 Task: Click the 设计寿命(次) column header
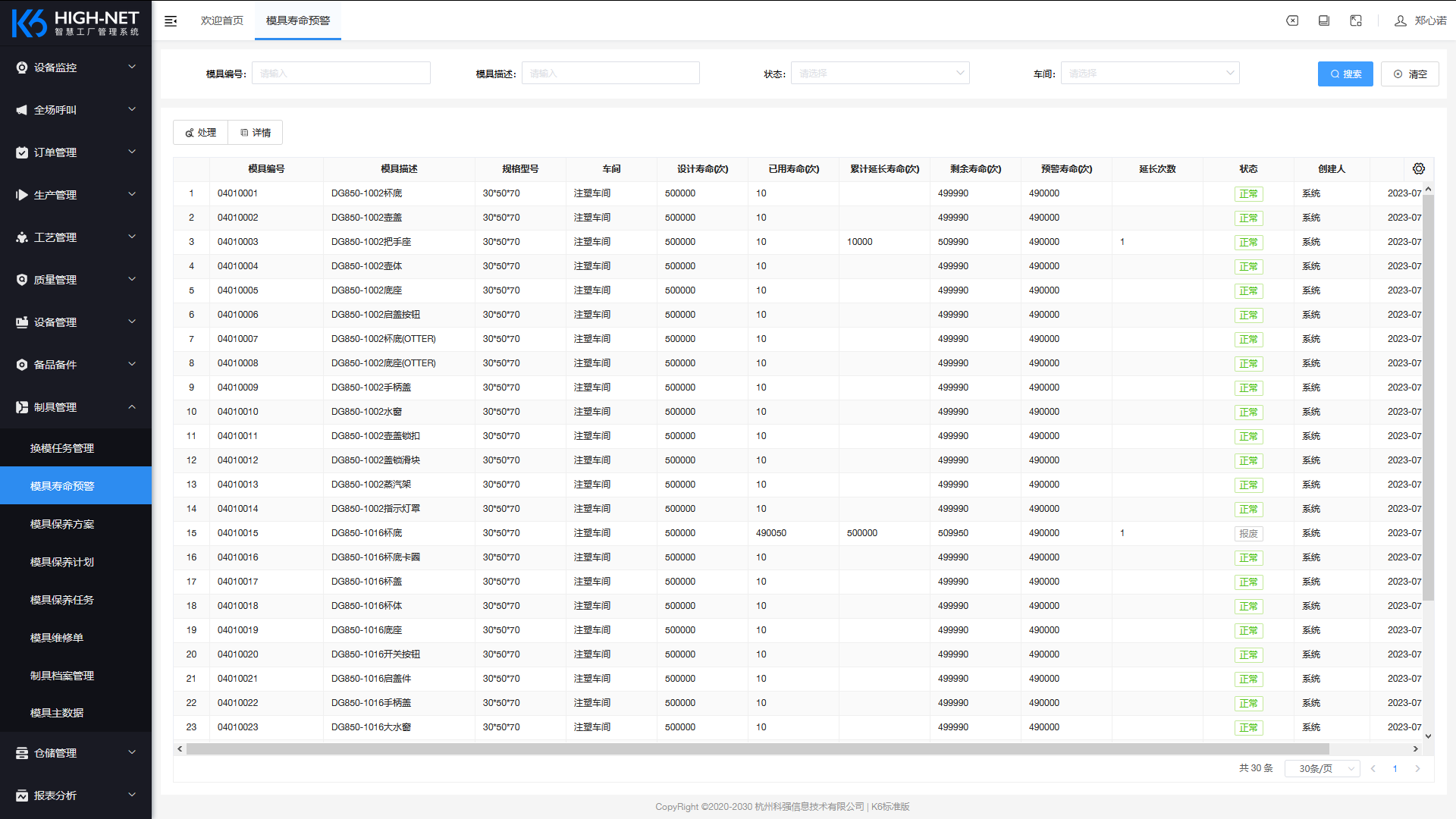pyautogui.click(x=702, y=169)
